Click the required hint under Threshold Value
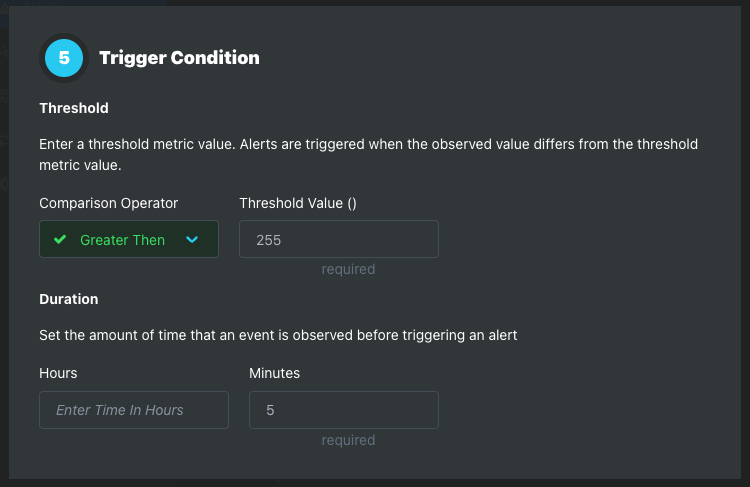This screenshot has height=487, width=750. click(x=348, y=269)
